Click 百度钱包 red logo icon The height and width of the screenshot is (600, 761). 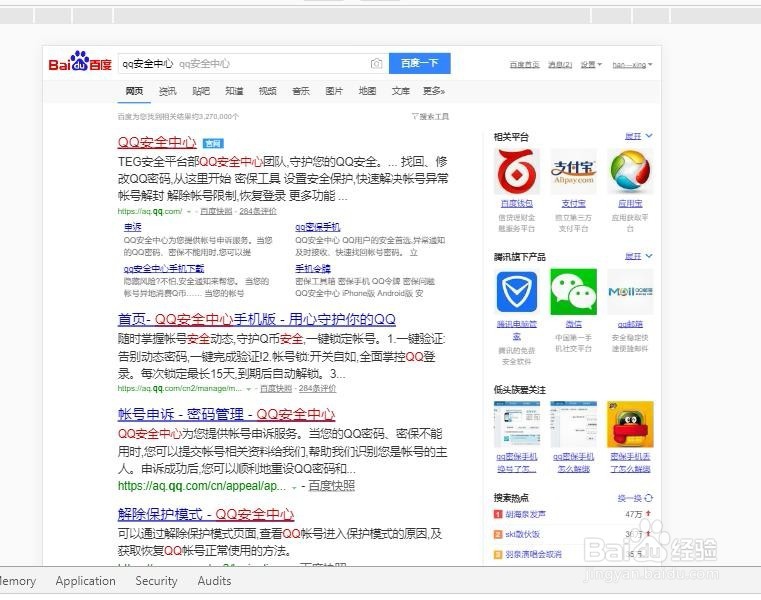517,172
